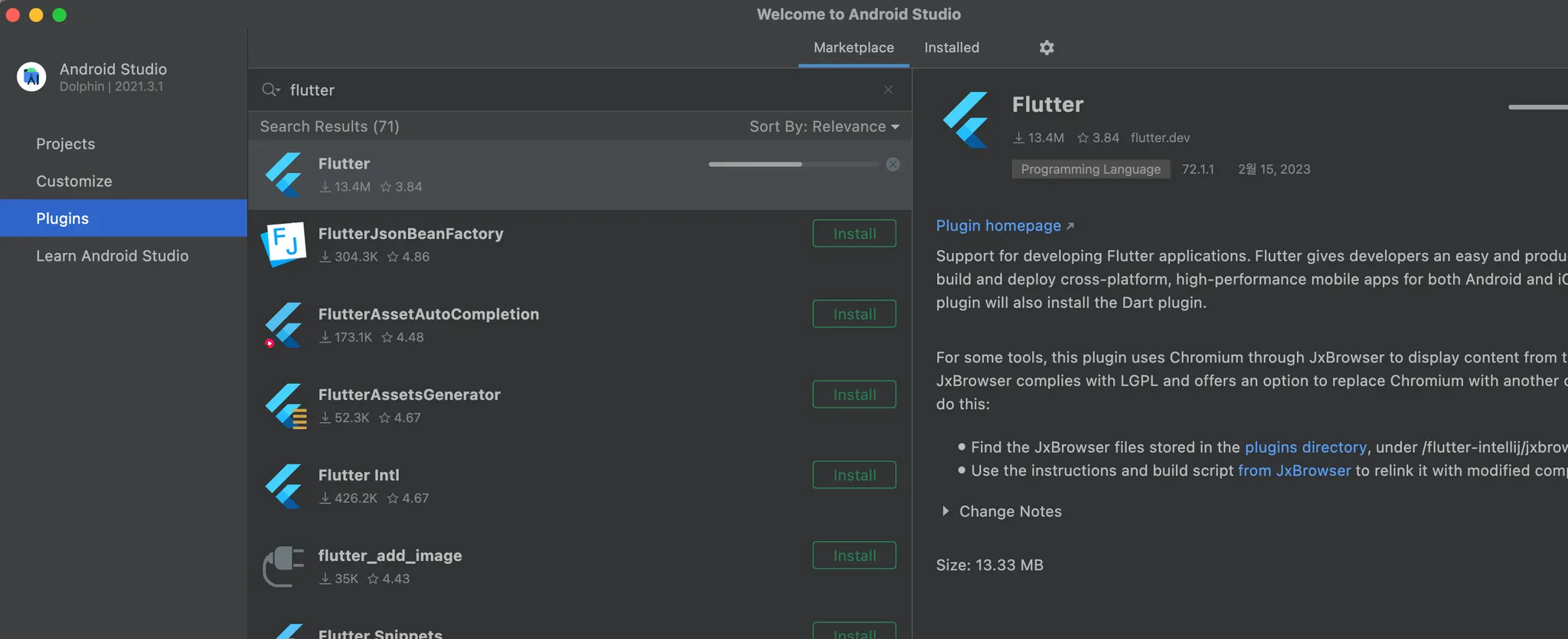Open Projects in the sidebar

click(66, 144)
